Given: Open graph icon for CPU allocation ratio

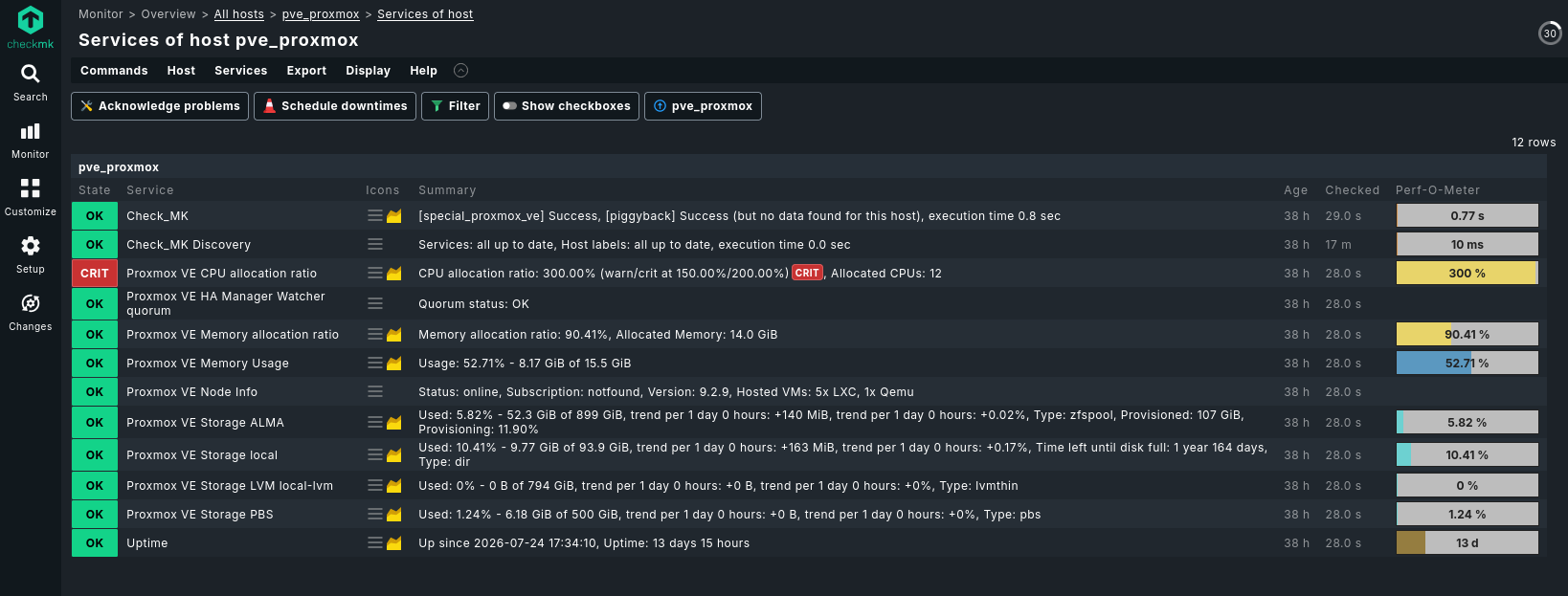Looking at the screenshot, I should (x=394, y=274).
